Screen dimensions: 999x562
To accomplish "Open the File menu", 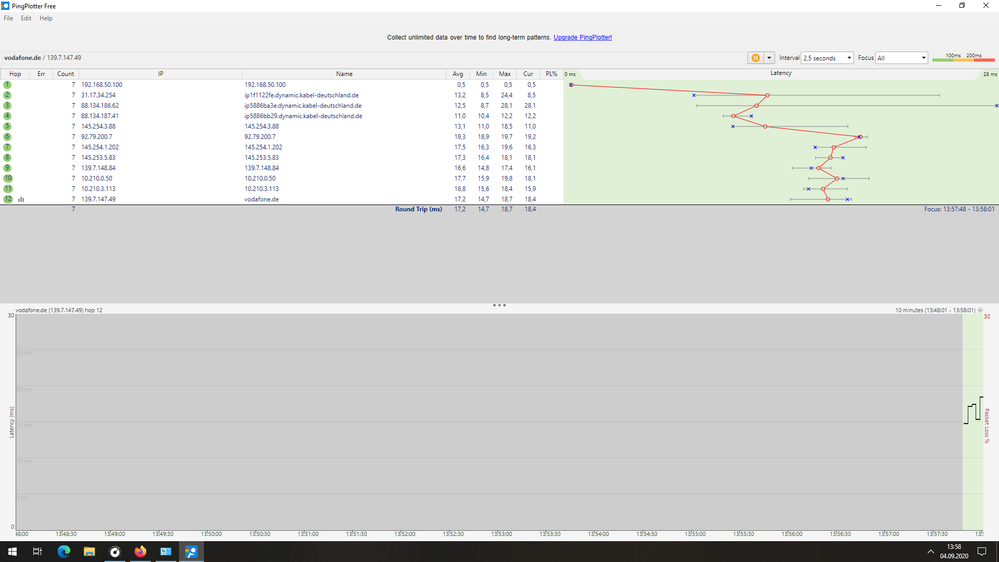I will (x=8, y=18).
